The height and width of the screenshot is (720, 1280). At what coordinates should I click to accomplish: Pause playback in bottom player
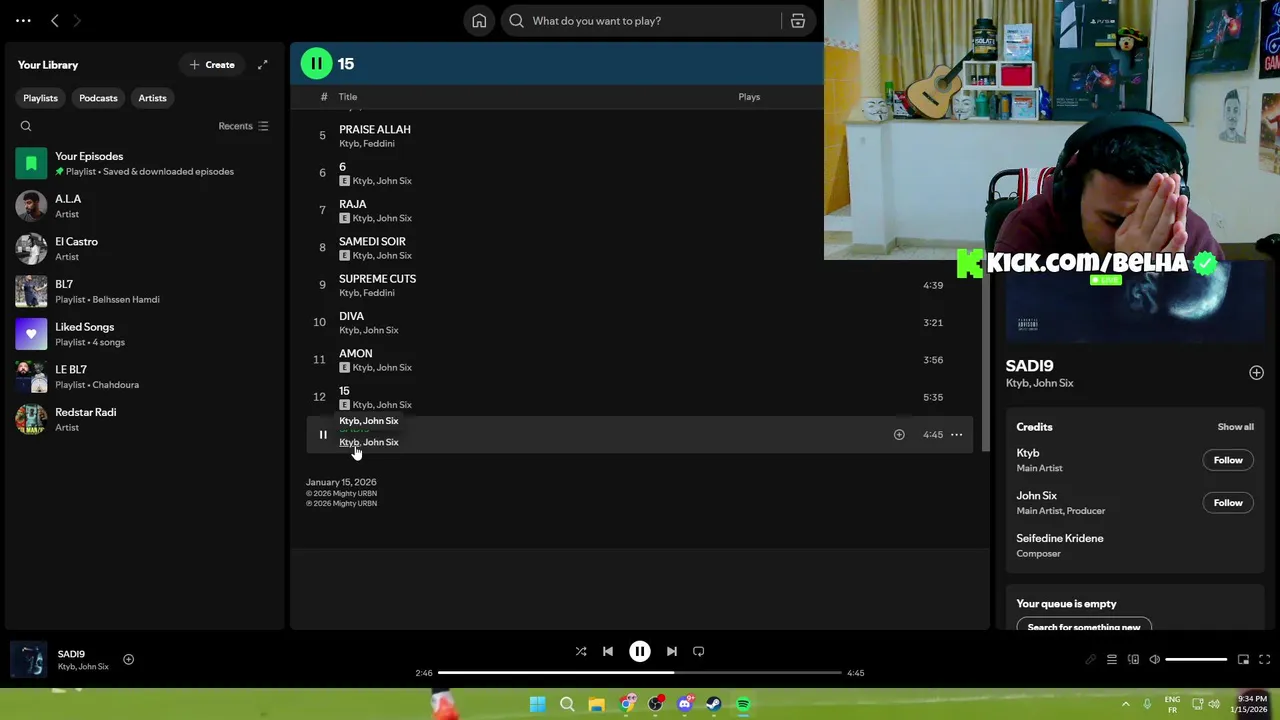click(640, 652)
